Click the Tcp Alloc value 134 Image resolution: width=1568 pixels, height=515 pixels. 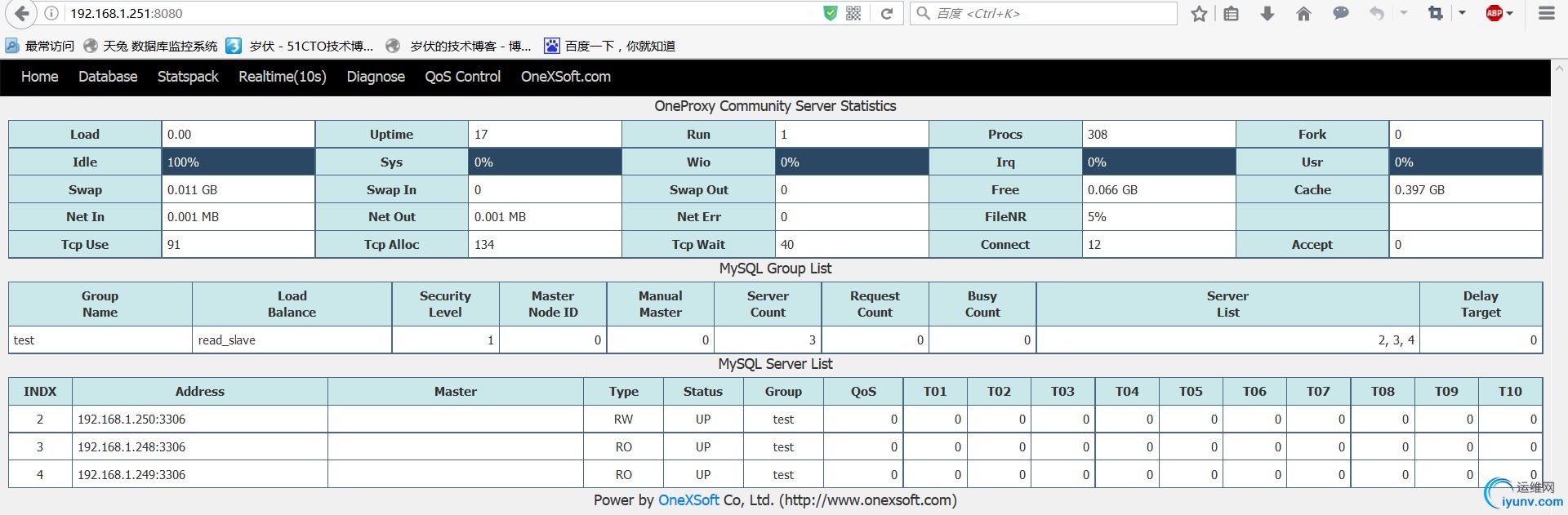484,245
